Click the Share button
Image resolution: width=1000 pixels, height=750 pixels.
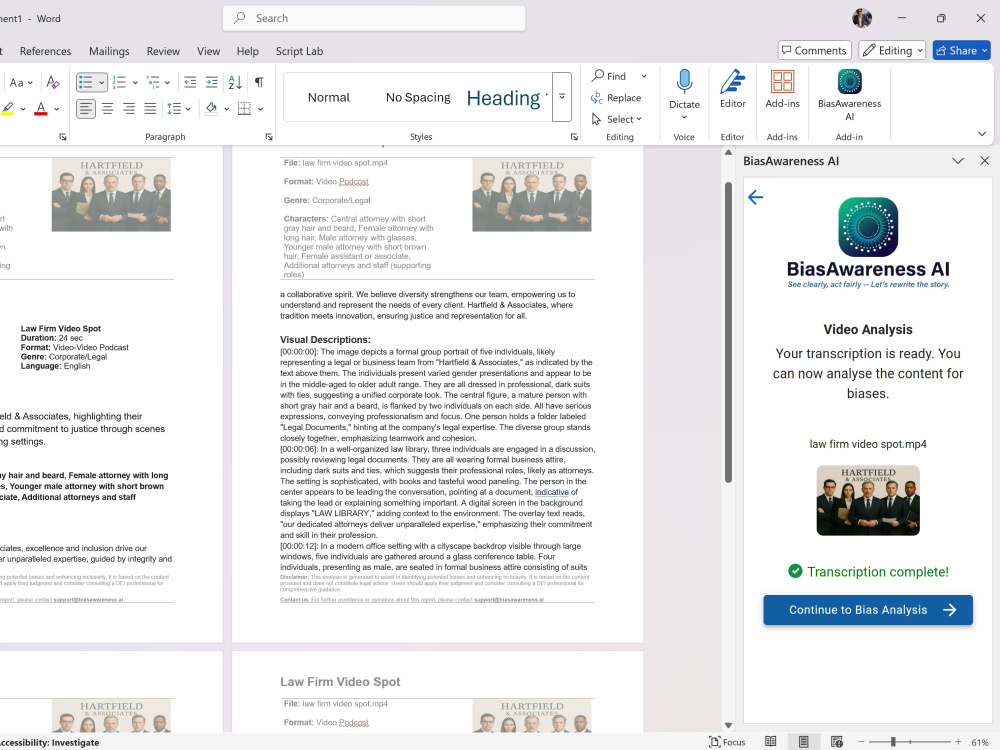coord(961,50)
